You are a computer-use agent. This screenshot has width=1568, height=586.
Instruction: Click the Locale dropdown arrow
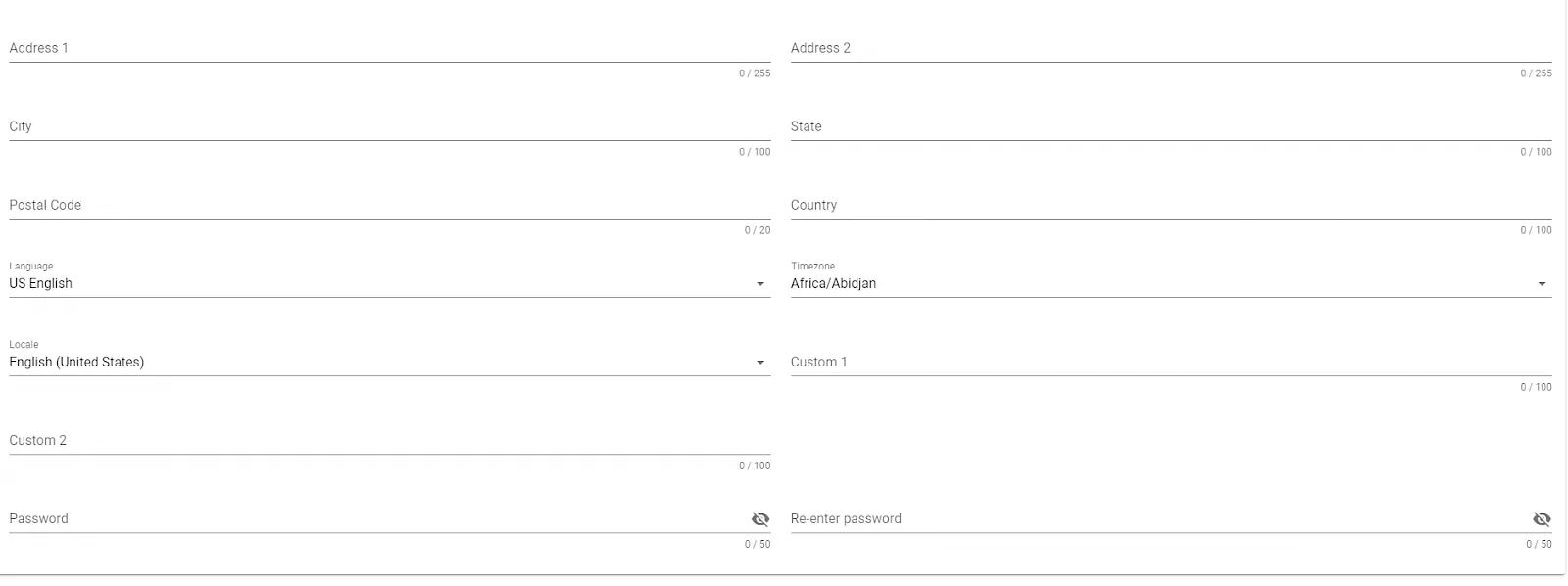pyautogui.click(x=761, y=362)
